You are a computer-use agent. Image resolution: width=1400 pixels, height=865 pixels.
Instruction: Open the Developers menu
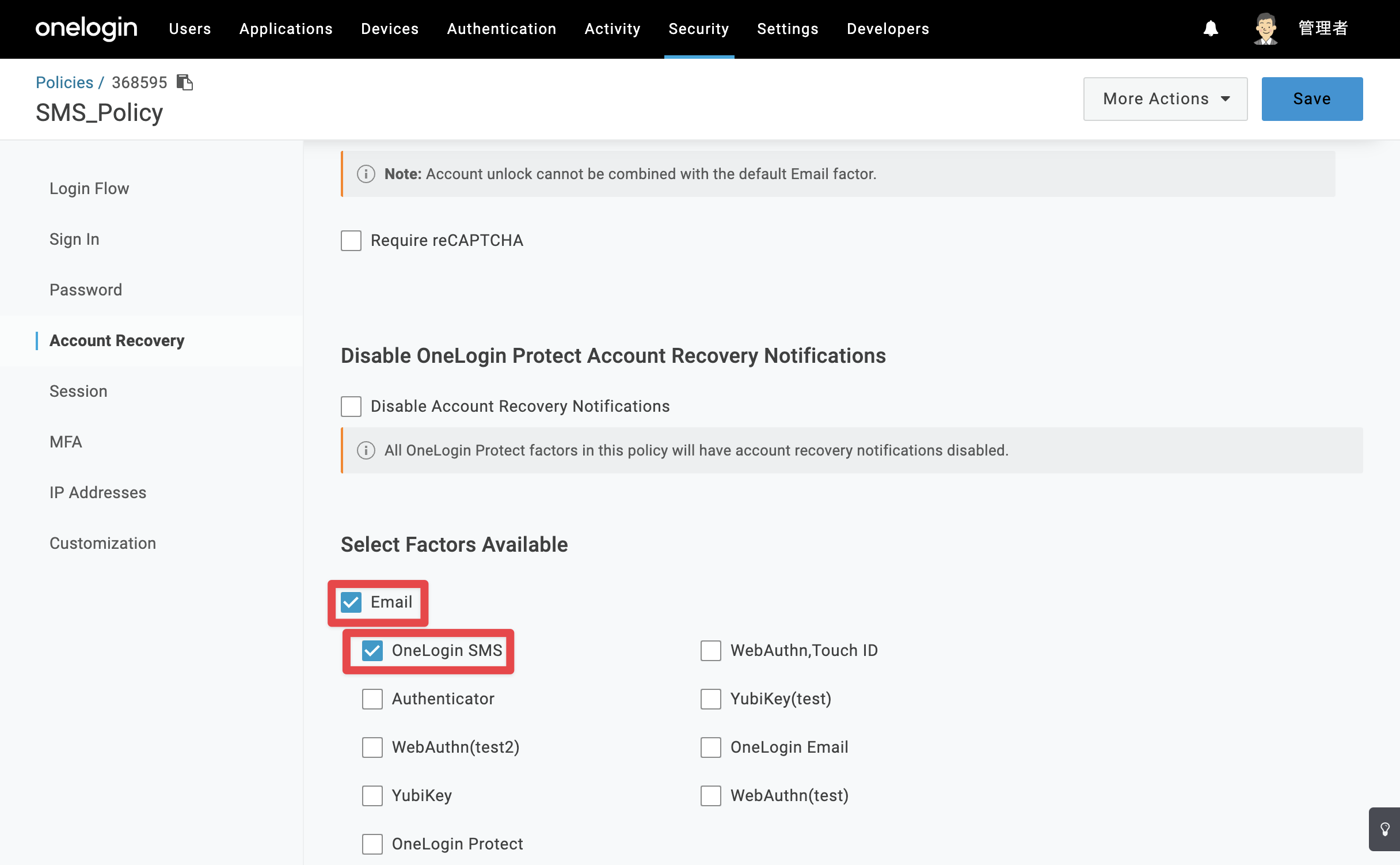click(888, 29)
